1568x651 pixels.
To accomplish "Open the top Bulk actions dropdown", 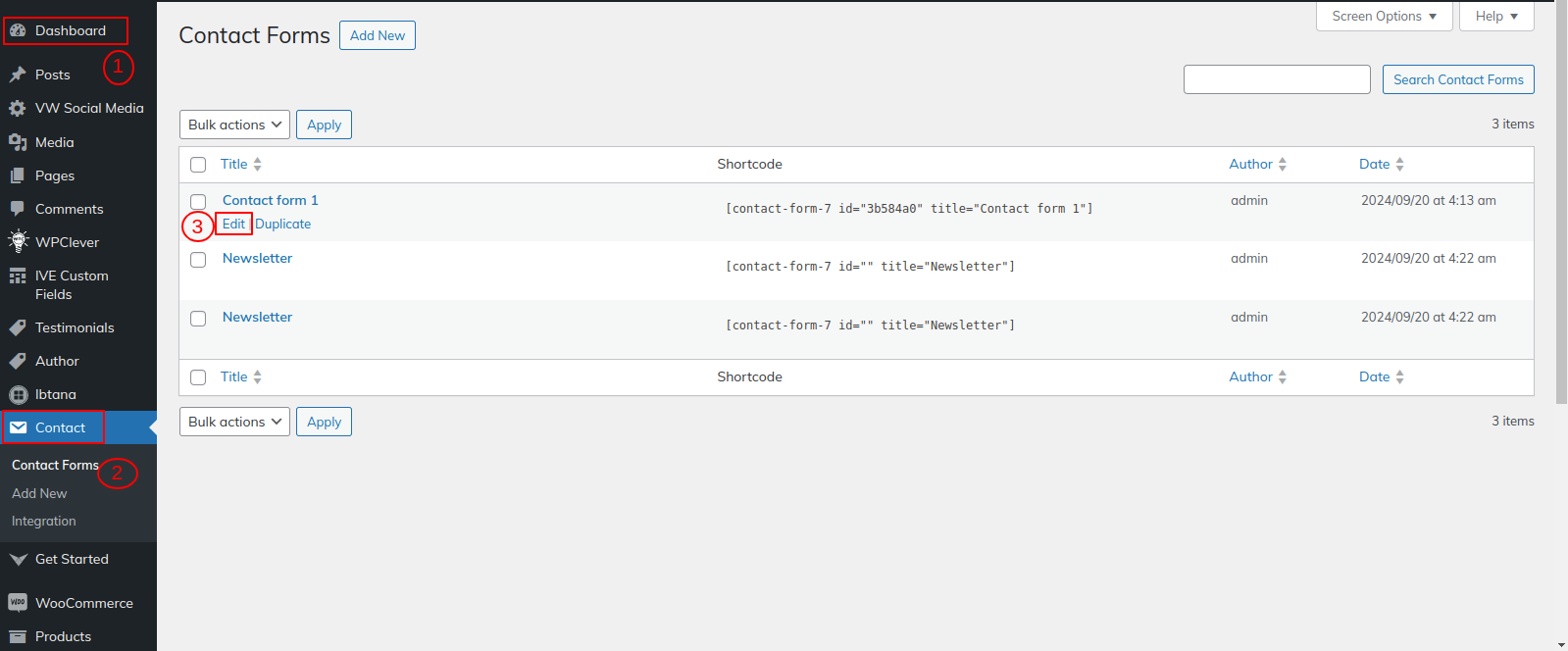I will click(234, 125).
